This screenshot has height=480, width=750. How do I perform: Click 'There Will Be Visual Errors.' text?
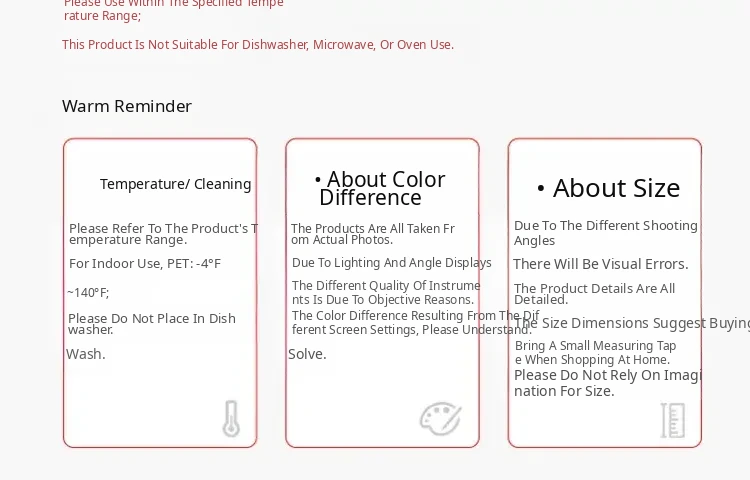coord(601,264)
